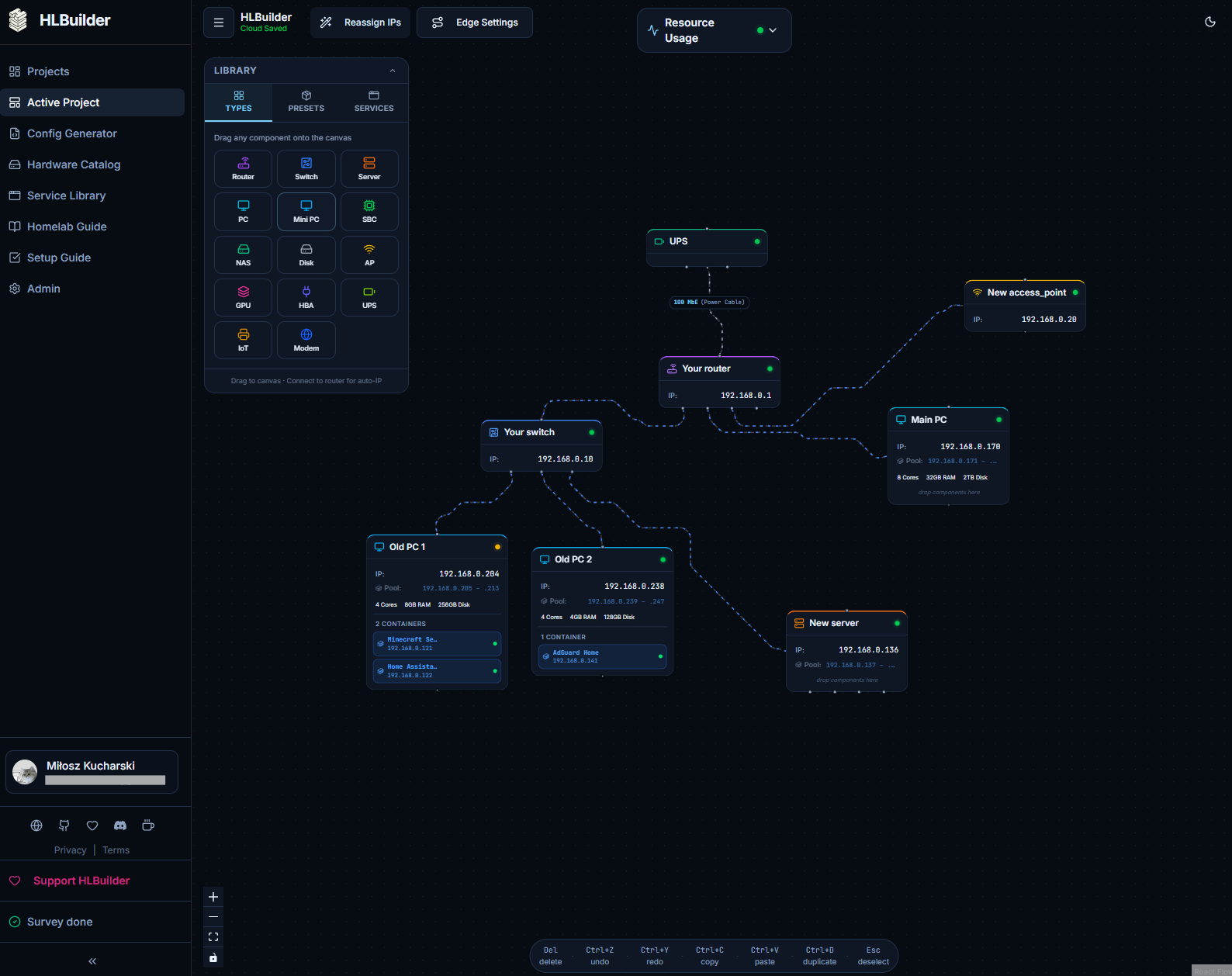Open the website globe icon
Viewport: 1232px width, 976px height.
[x=36, y=825]
